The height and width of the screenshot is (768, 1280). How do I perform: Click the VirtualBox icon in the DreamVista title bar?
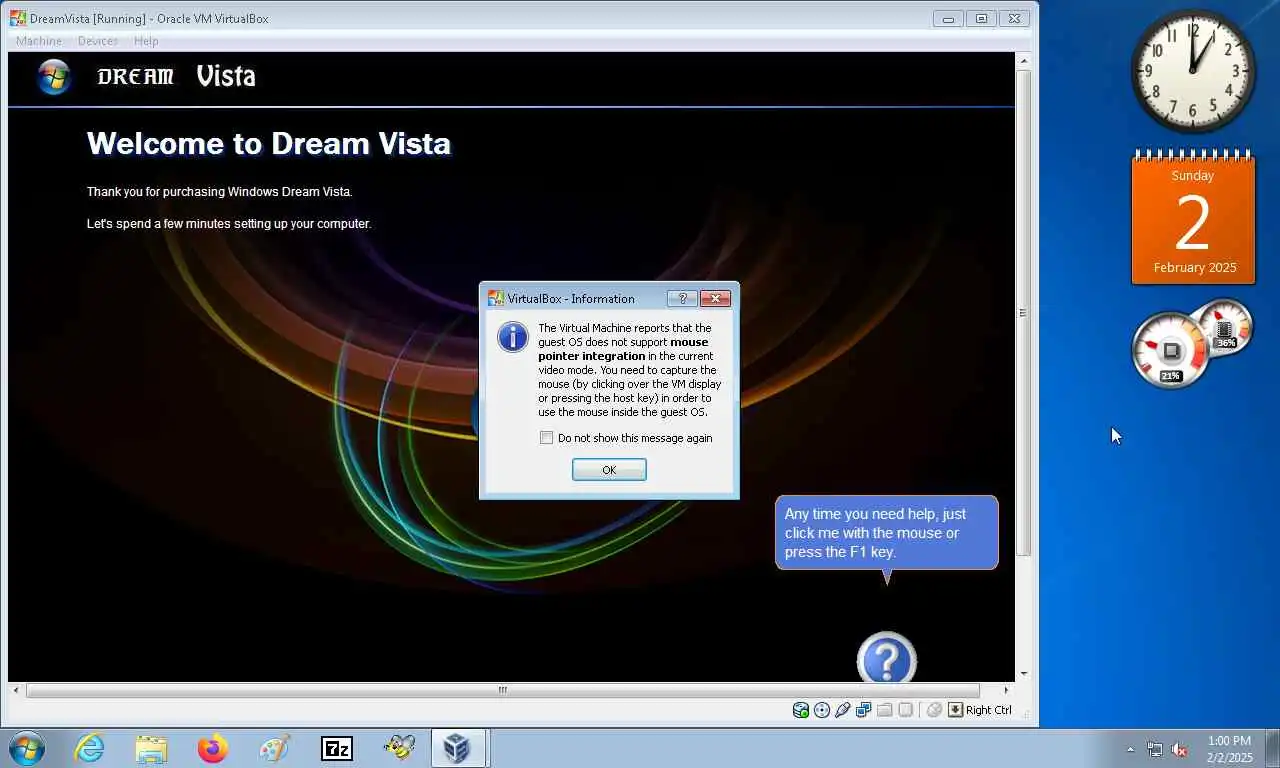coord(18,18)
